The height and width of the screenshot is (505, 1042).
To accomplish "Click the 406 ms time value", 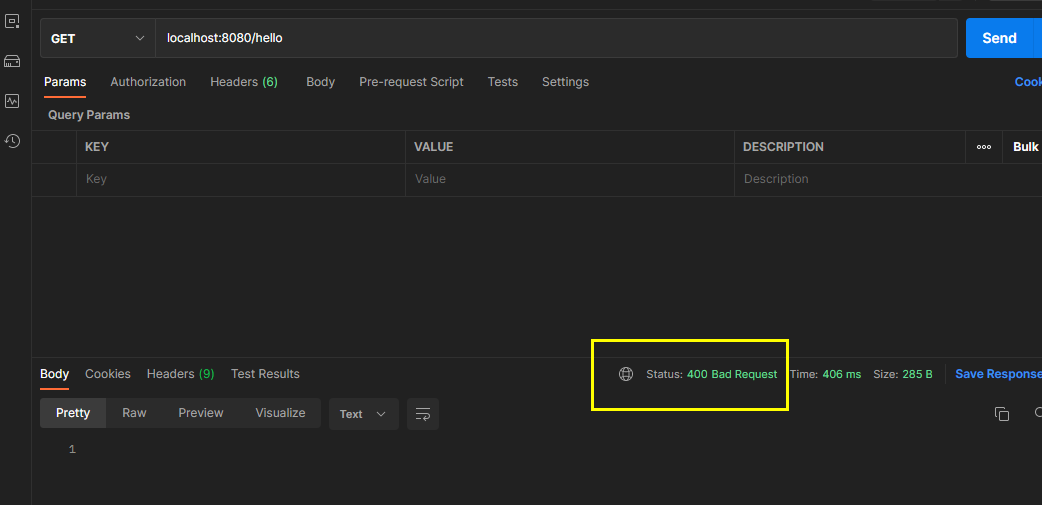I will tap(841, 374).
